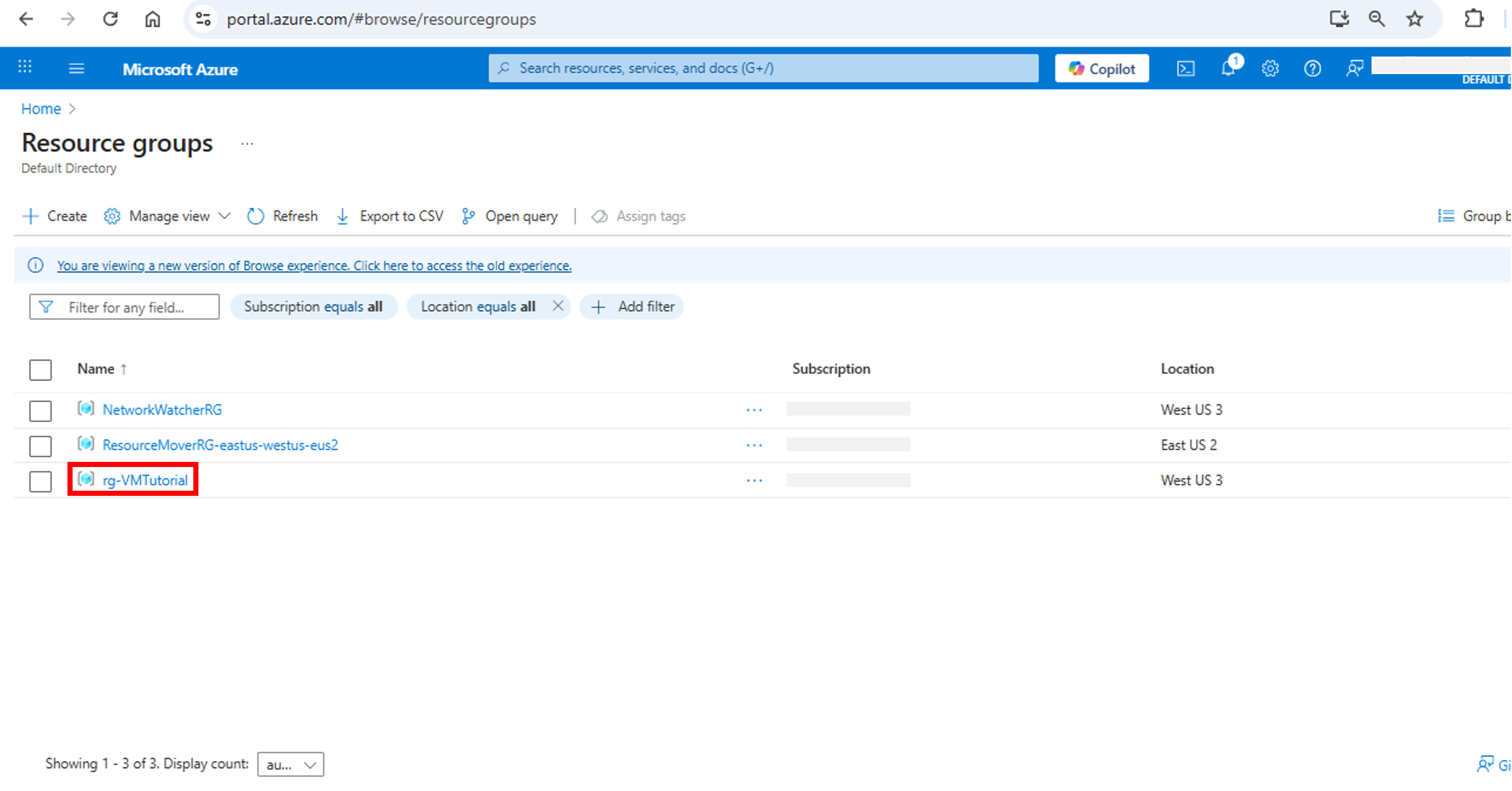Click Export to CSV command
This screenshot has height=791, width=1512.
[x=390, y=216]
